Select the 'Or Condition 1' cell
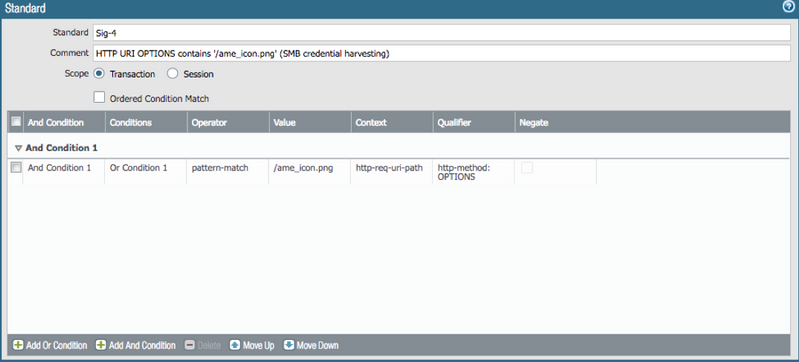The width and height of the screenshot is (799, 362). click(x=146, y=172)
